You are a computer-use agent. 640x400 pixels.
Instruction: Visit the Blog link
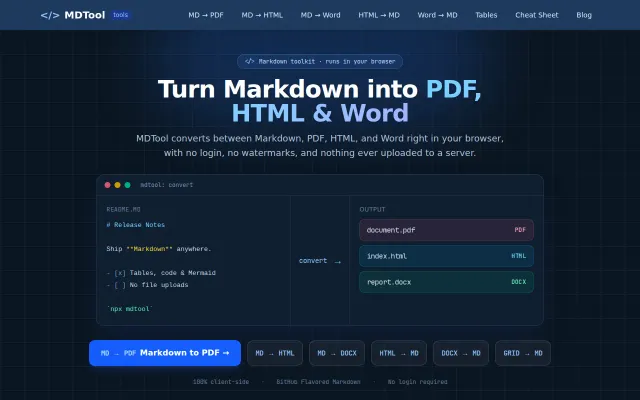[584, 15]
